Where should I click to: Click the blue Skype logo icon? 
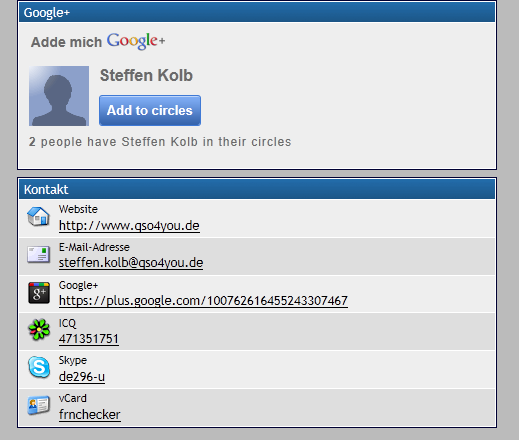click(39, 367)
